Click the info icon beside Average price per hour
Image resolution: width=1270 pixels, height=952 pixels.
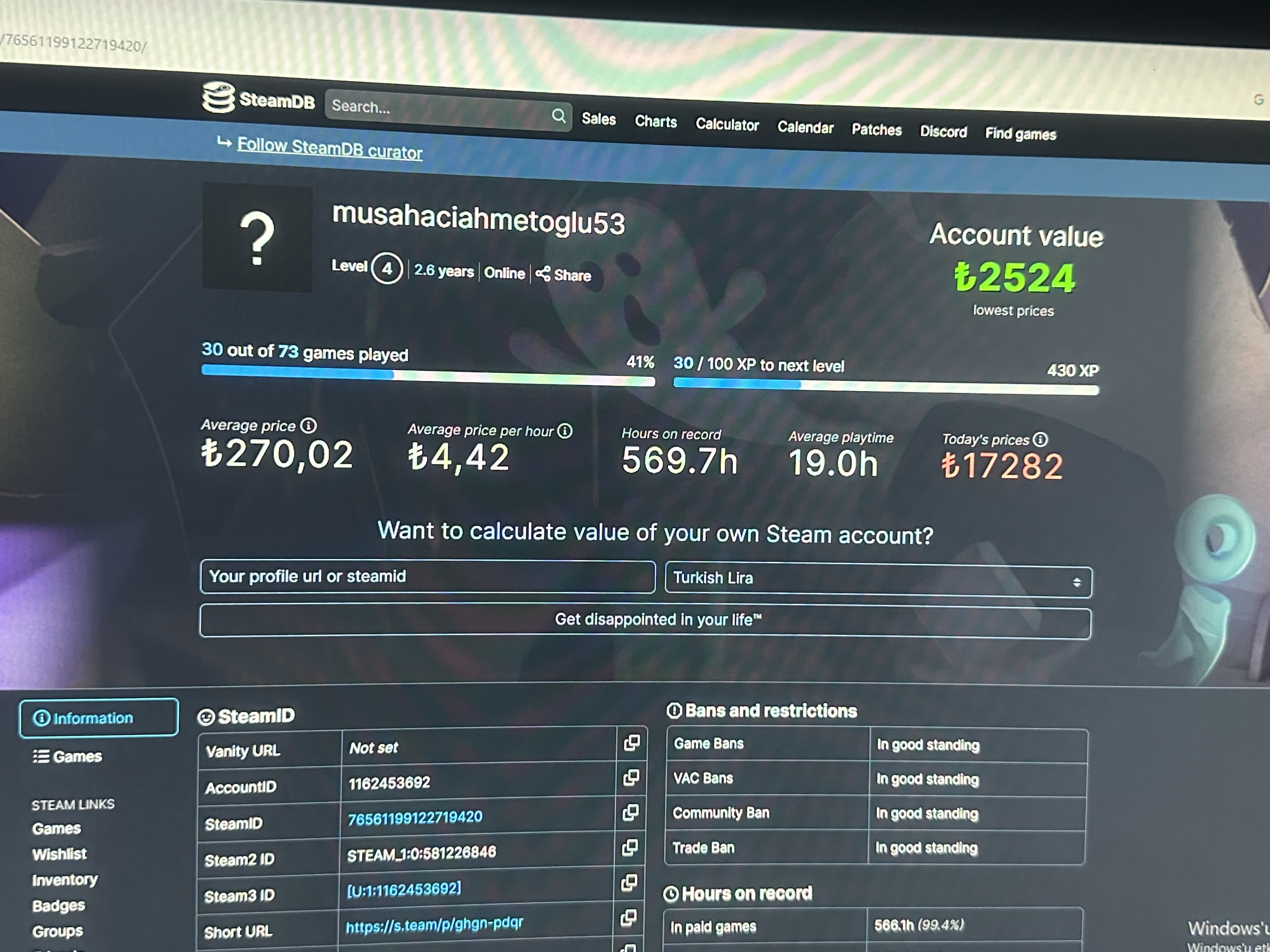tap(565, 430)
